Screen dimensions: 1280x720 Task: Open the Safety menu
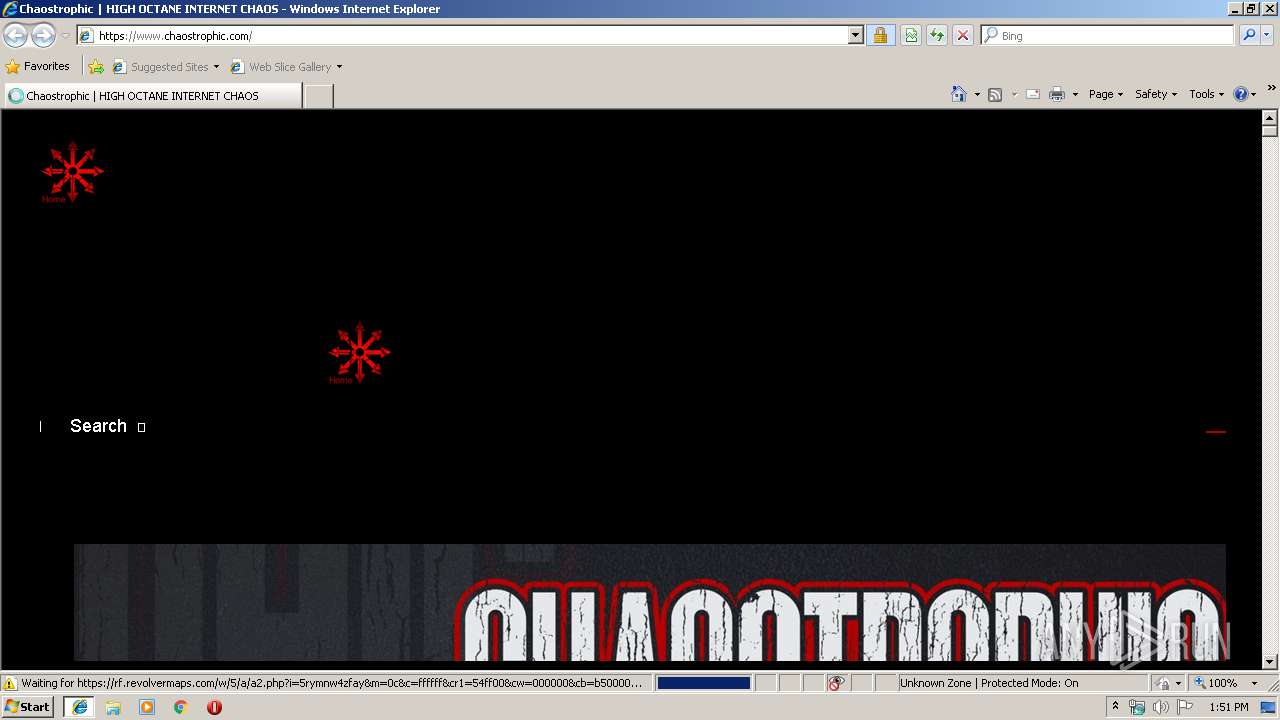coord(1156,94)
